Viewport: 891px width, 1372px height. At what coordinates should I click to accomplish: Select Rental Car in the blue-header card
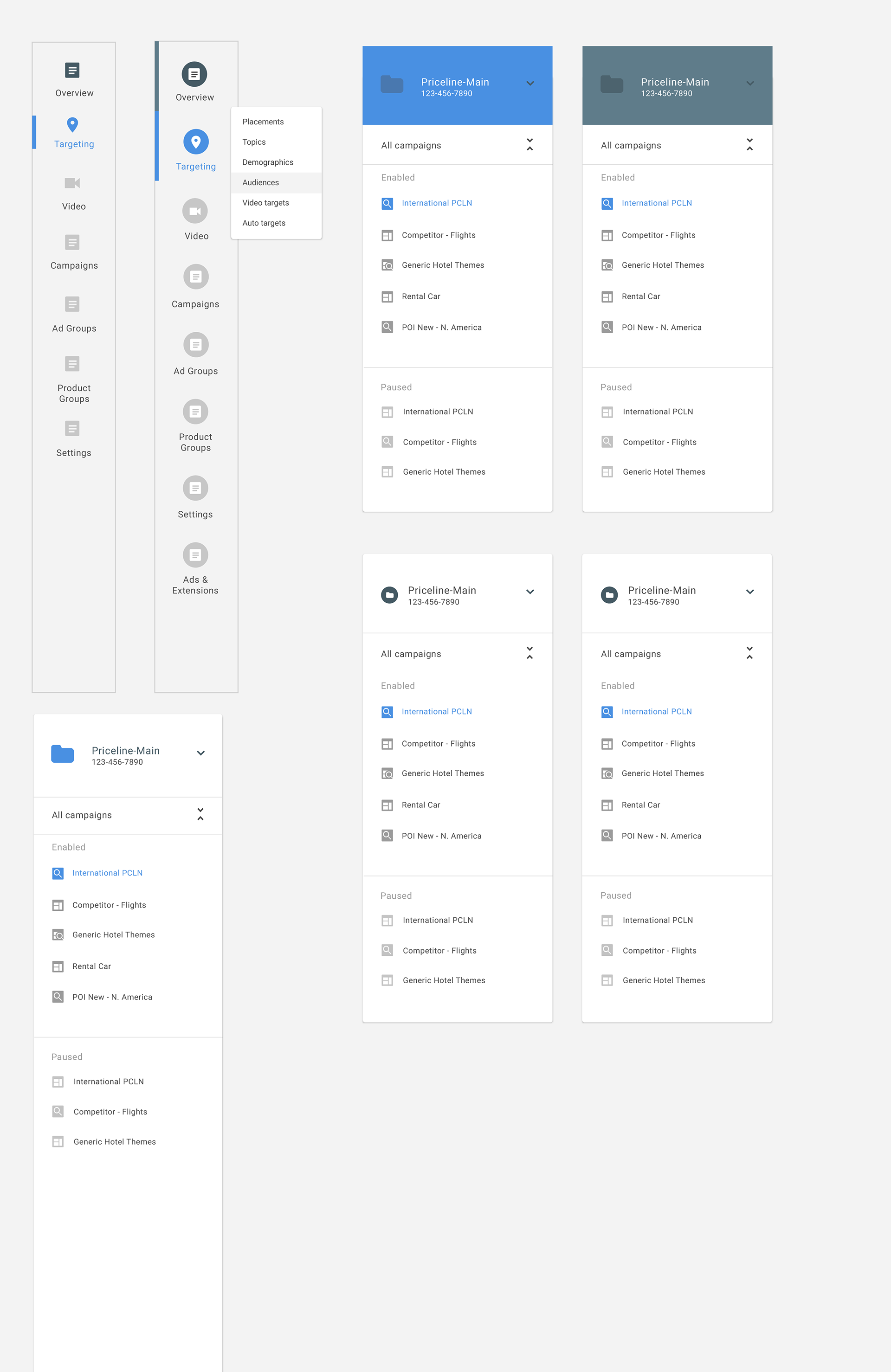(x=421, y=296)
